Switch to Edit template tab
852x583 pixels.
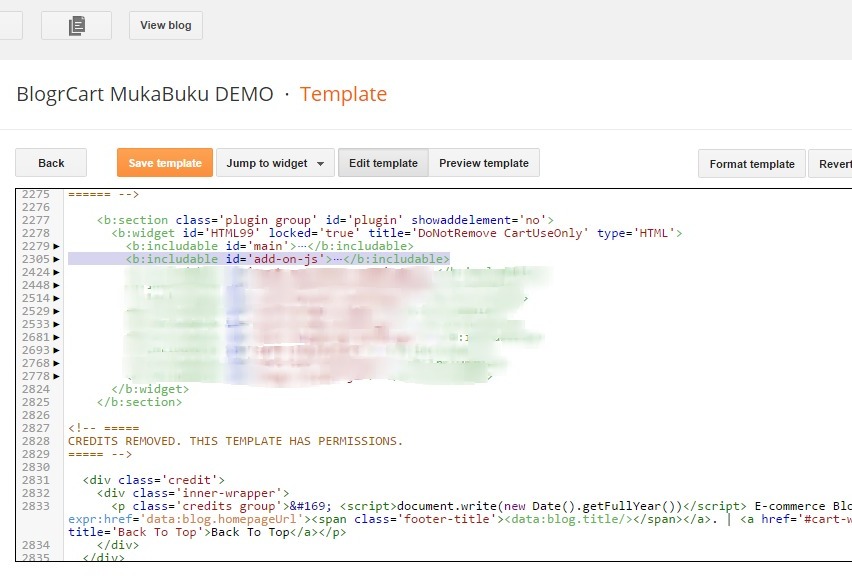tap(383, 163)
